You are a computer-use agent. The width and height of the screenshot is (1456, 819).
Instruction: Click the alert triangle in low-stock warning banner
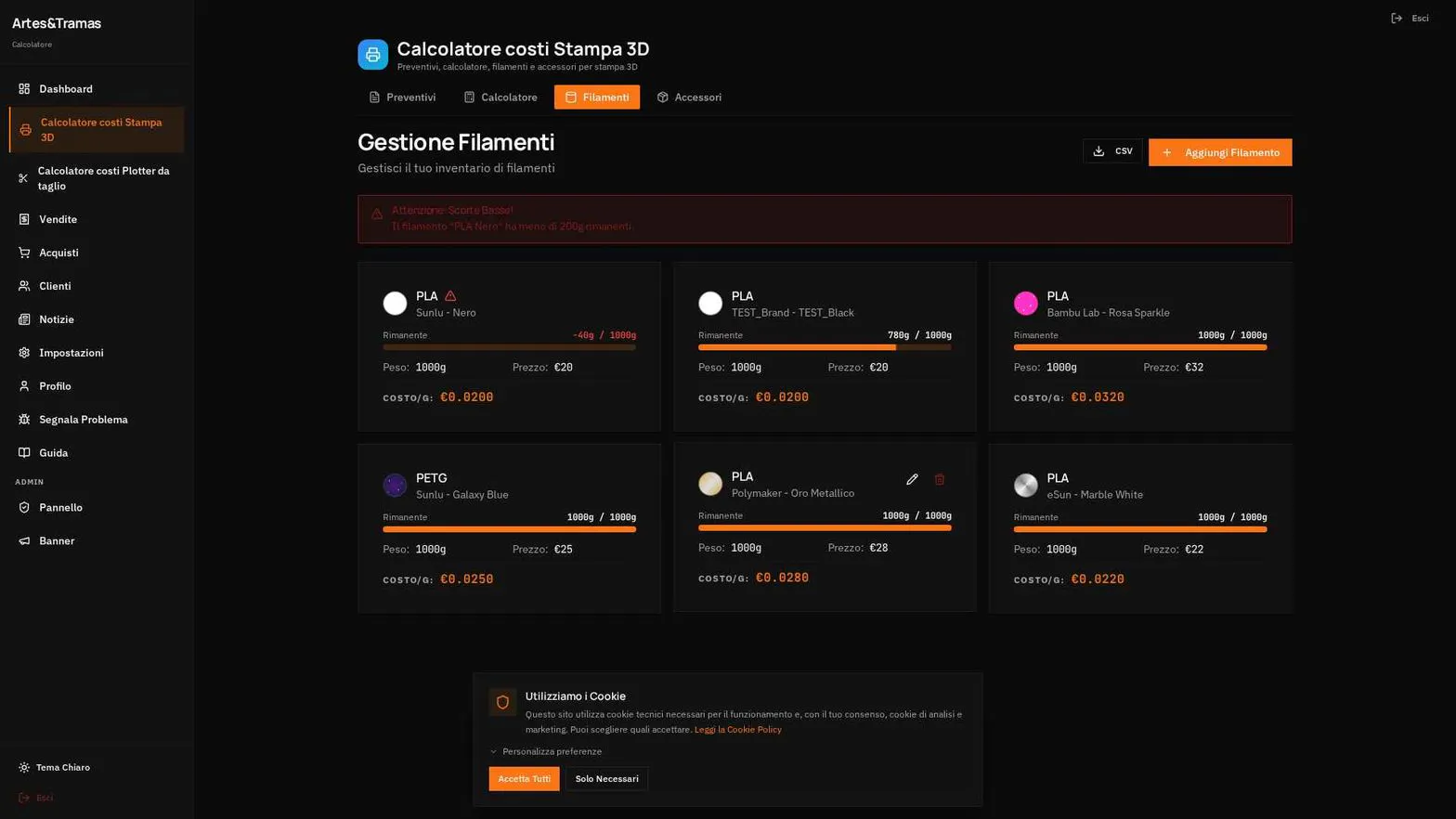coord(377,214)
